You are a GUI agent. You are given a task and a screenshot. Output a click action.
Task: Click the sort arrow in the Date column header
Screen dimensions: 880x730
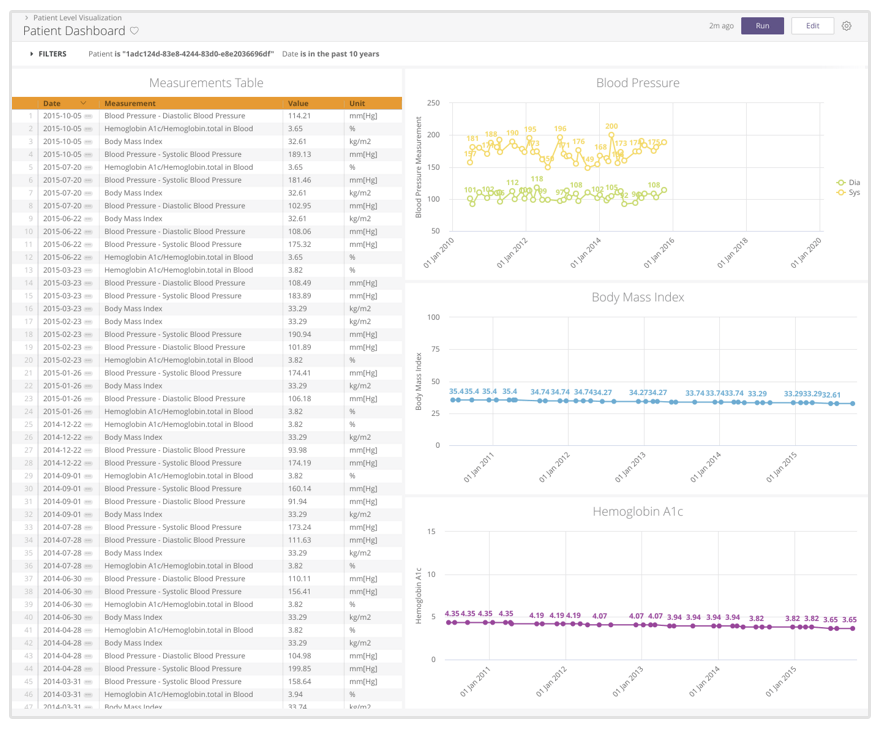point(84,103)
